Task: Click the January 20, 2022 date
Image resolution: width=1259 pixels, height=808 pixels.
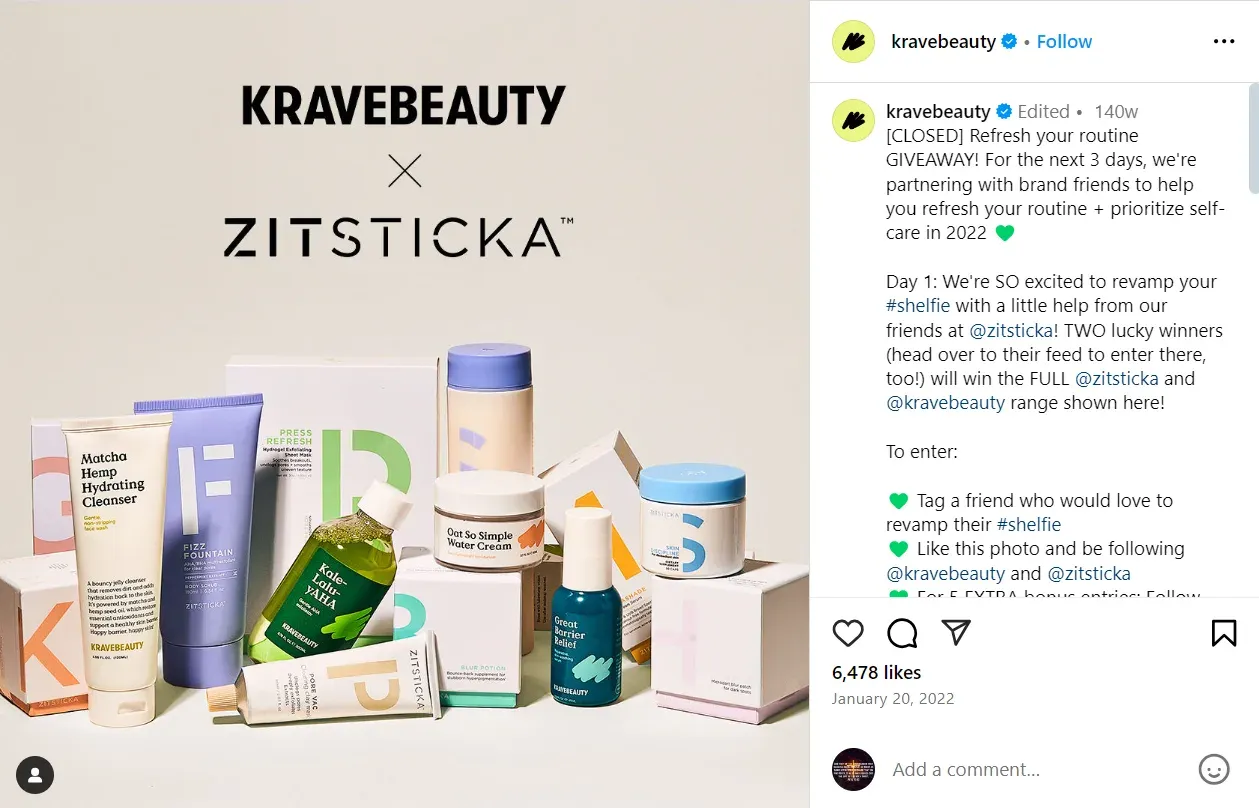Action: 893,699
